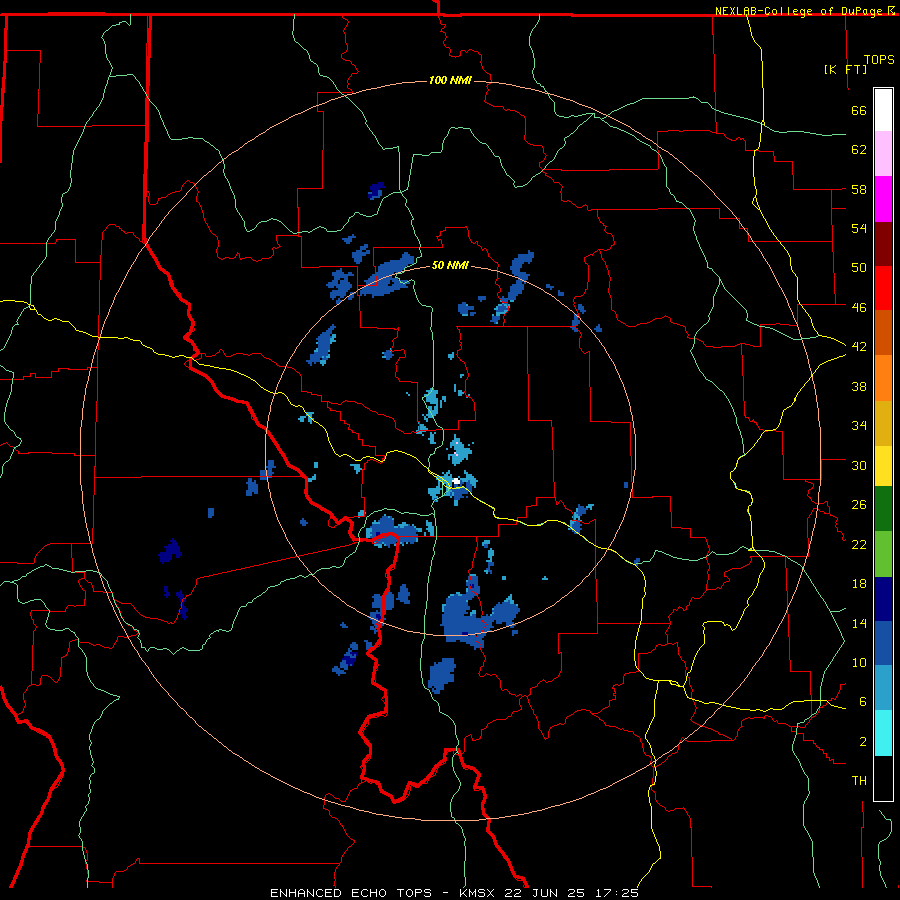Click the dark orange legend swatch
The image size is (900, 900).
(x=883, y=332)
